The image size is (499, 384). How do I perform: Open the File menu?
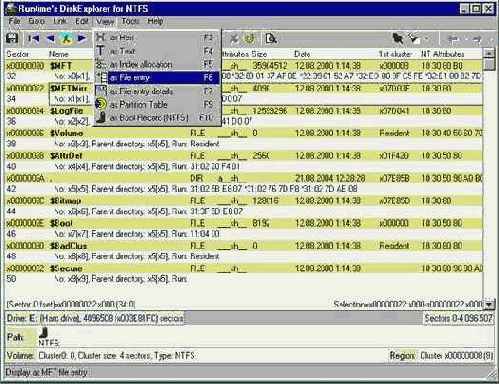(x=14, y=21)
